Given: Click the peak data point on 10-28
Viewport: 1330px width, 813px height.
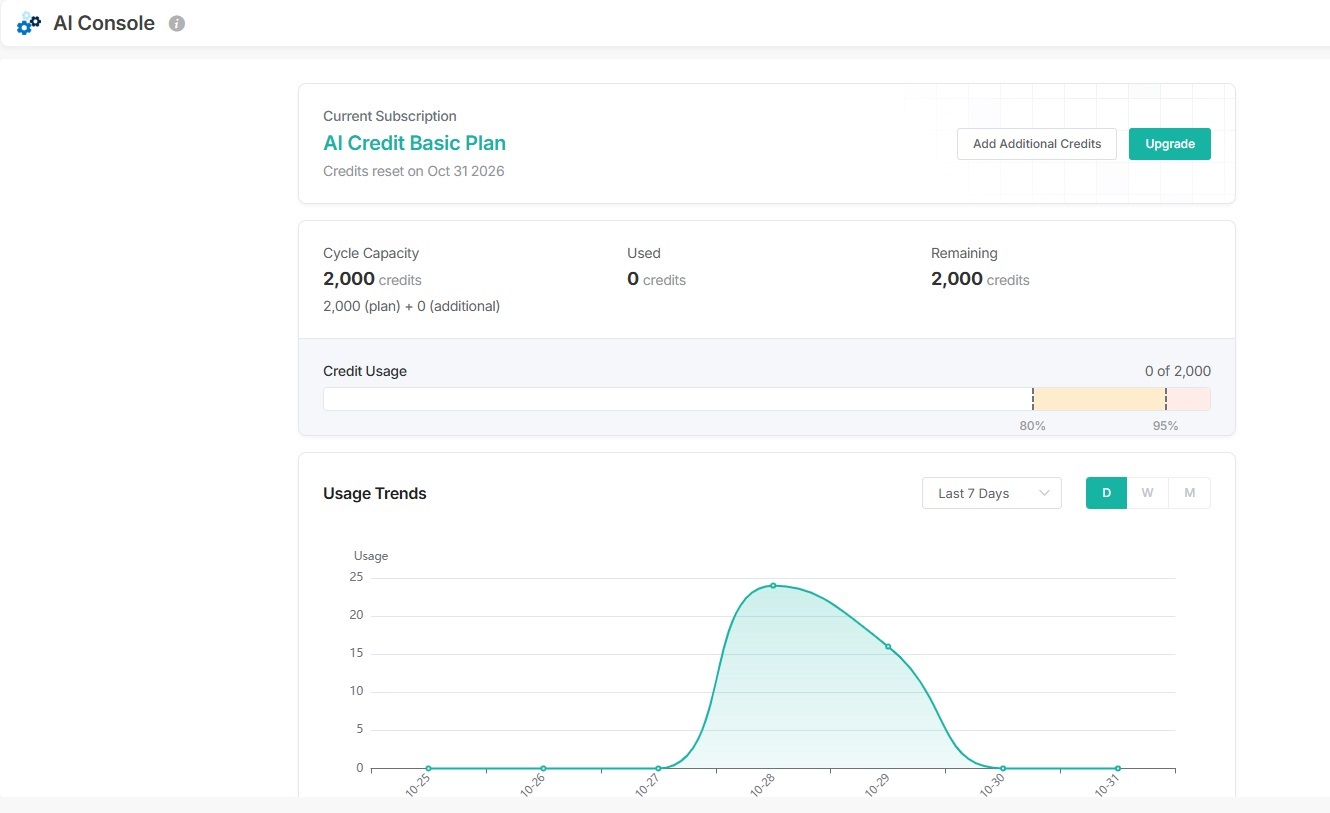Looking at the screenshot, I should pos(773,585).
